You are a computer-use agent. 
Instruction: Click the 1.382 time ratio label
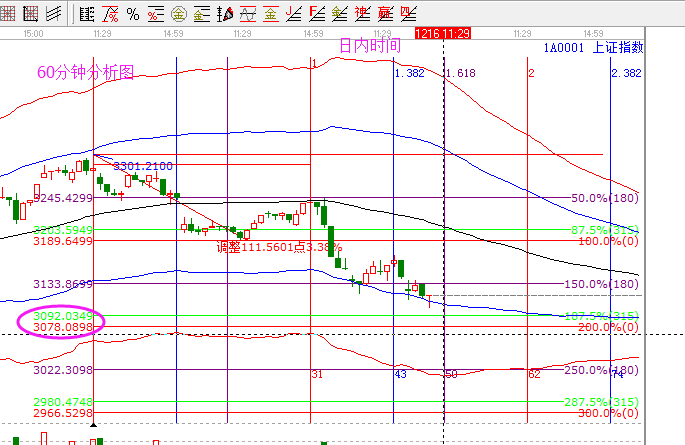pyautogui.click(x=410, y=73)
